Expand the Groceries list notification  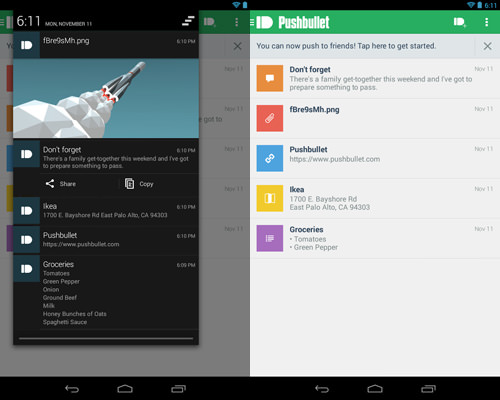pyautogui.click(x=106, y=292)
